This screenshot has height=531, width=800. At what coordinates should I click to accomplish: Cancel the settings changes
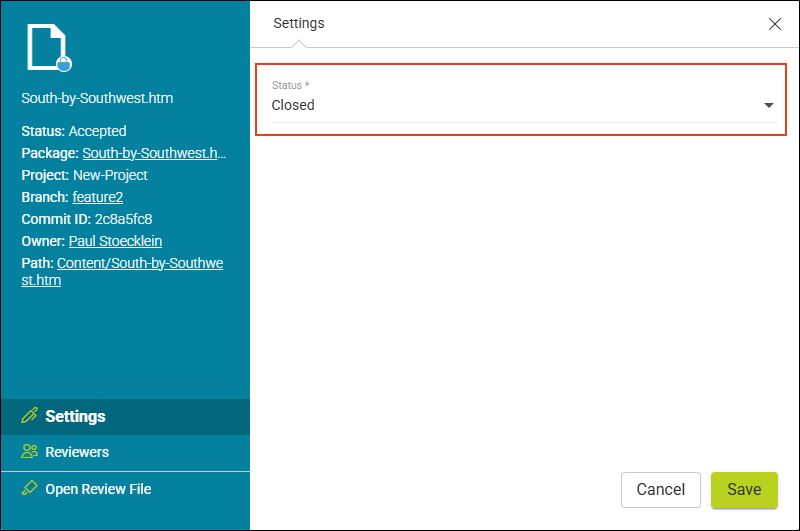pyautogui.click(x=660, y=490)
